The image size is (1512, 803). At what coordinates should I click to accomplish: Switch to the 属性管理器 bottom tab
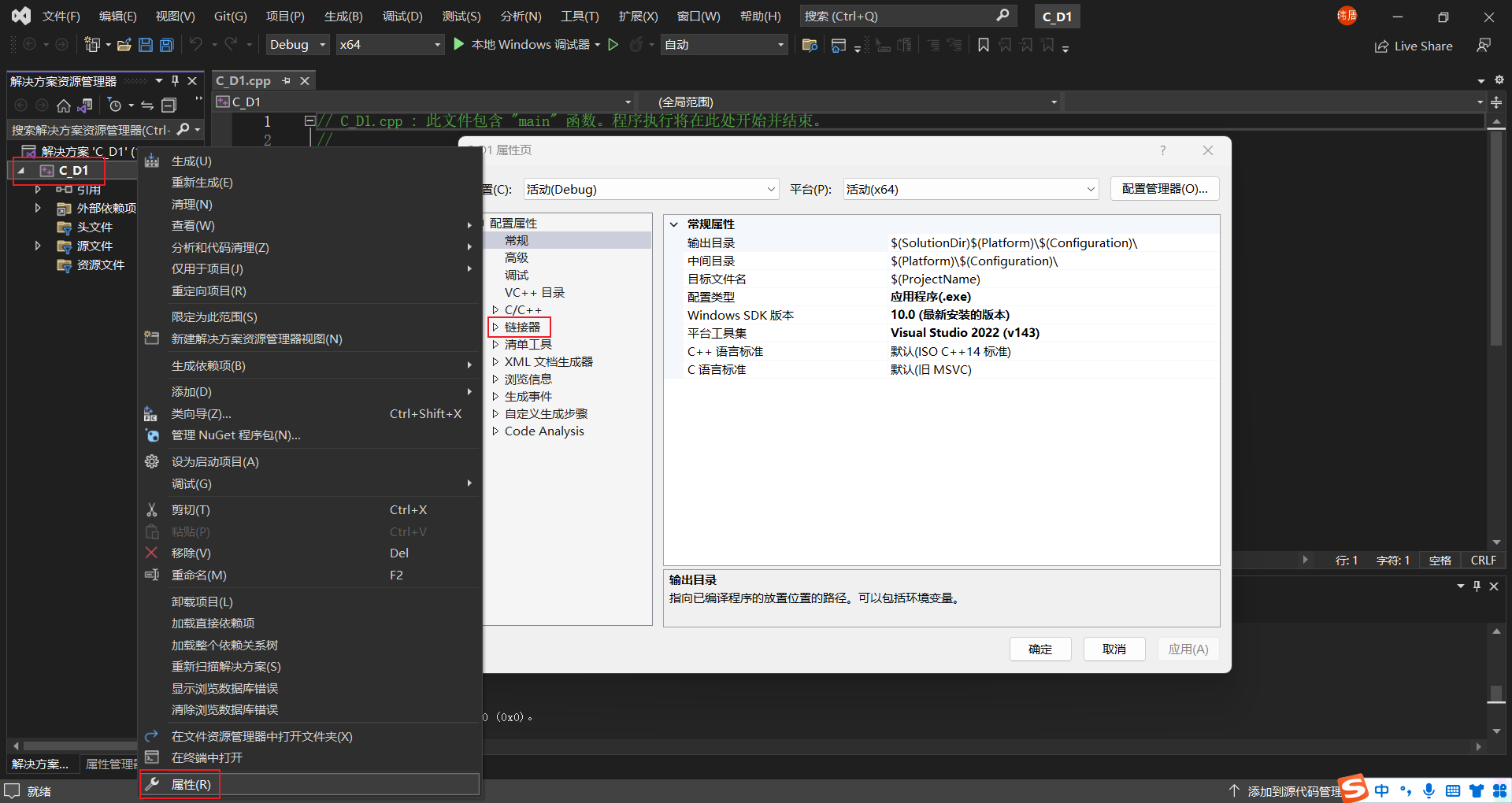(x=111, y=764)
